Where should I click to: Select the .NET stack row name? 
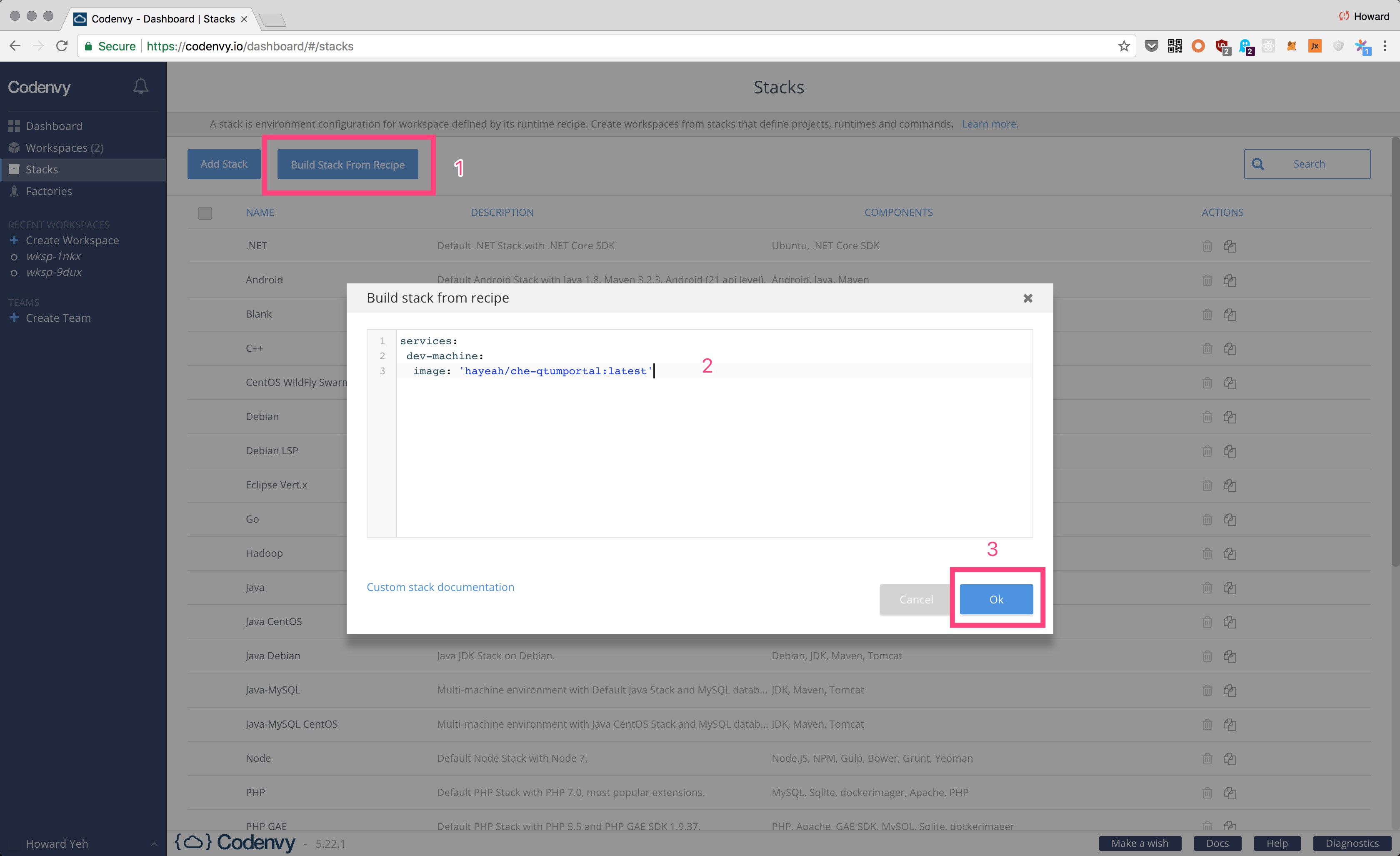click(x=256, y=245)
